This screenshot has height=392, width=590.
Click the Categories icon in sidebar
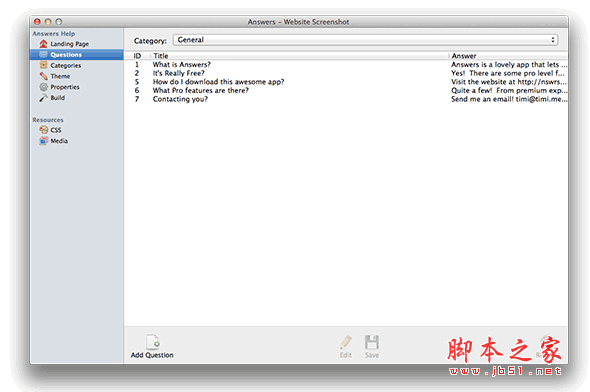tap(44, 65)
